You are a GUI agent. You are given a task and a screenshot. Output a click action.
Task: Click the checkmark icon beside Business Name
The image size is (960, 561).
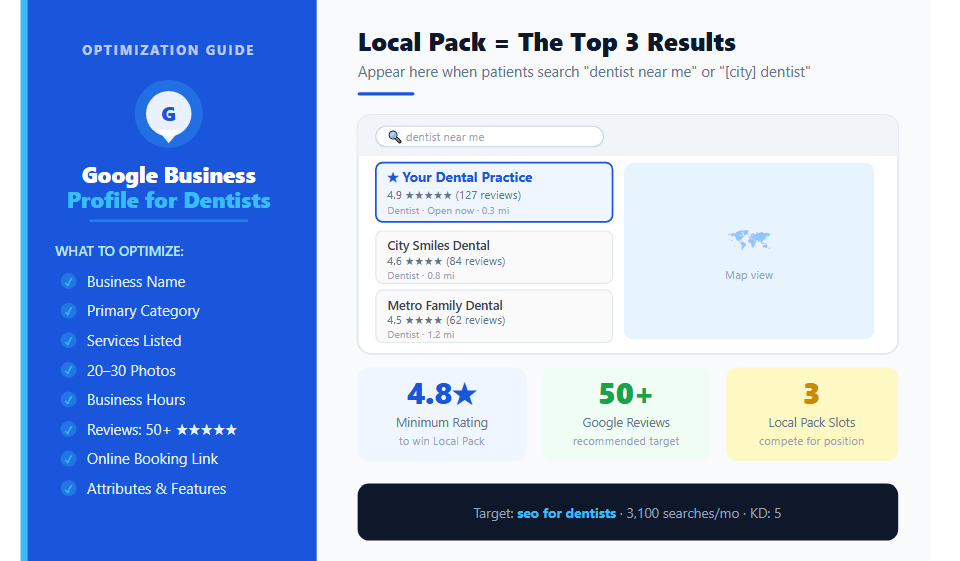(x=69, y=282)
